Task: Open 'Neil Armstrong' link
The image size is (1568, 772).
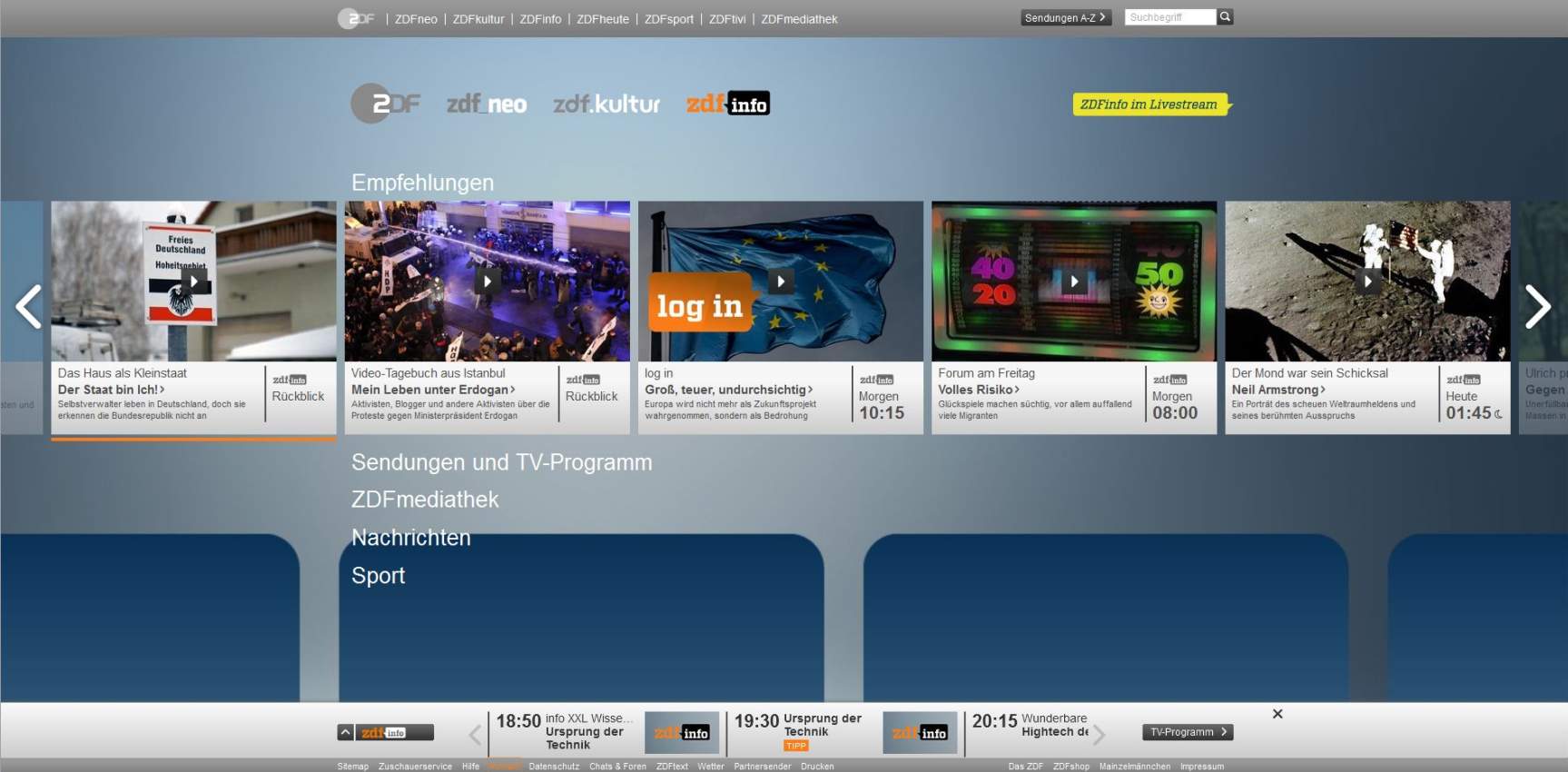Action: tap(1278, 390)
